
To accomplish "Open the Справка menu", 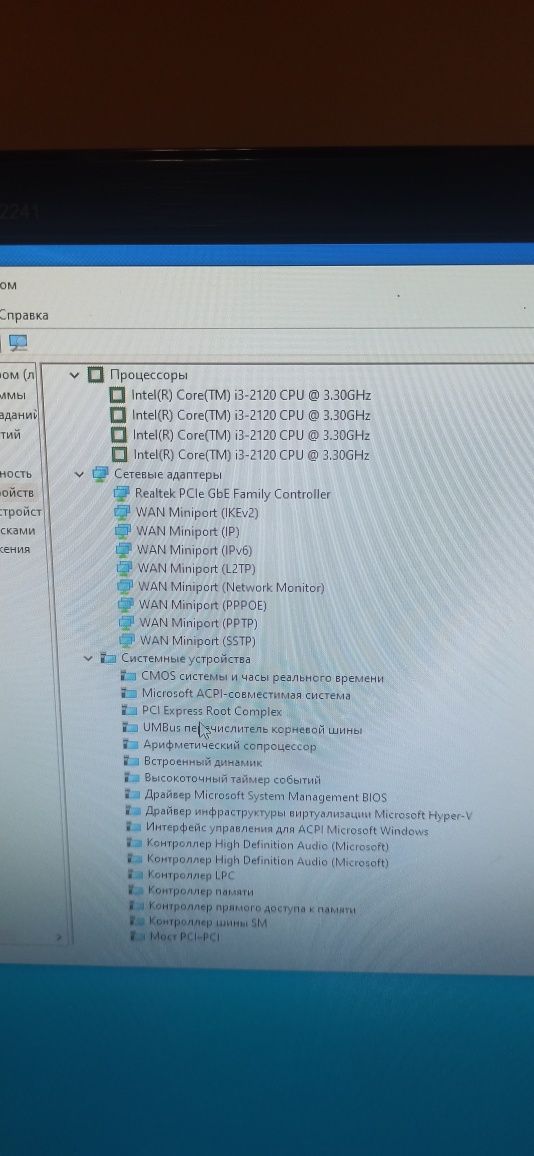I will point(24,315).
